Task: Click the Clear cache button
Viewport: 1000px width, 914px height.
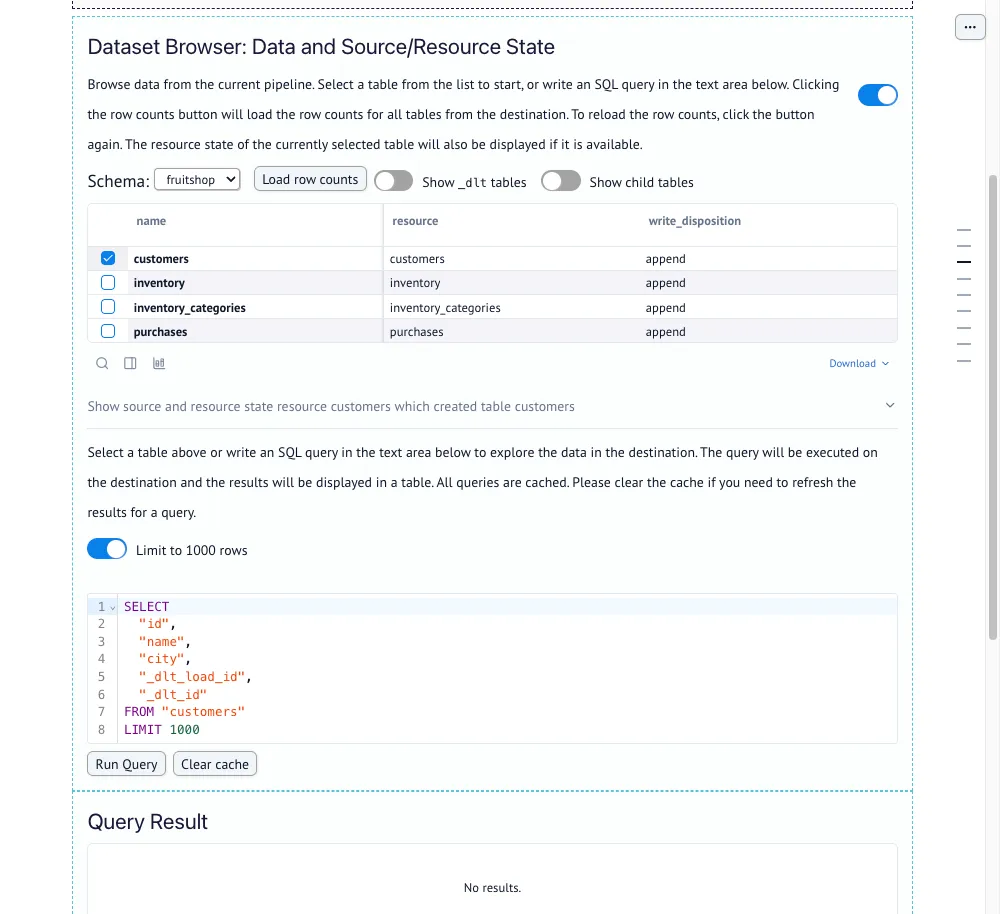Action: pyautogui.click(x=215, y=764)
